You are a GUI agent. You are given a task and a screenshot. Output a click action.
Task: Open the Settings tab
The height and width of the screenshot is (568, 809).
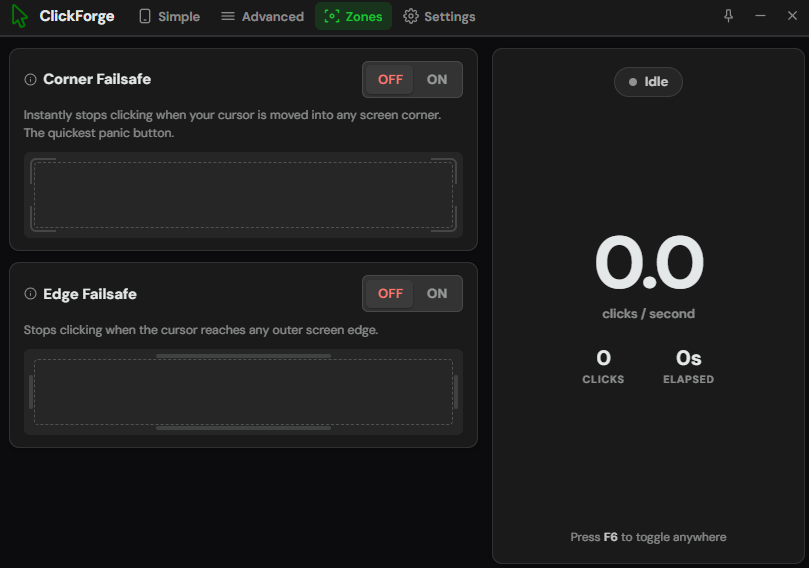pyautogui.click(x=439, y=17)
